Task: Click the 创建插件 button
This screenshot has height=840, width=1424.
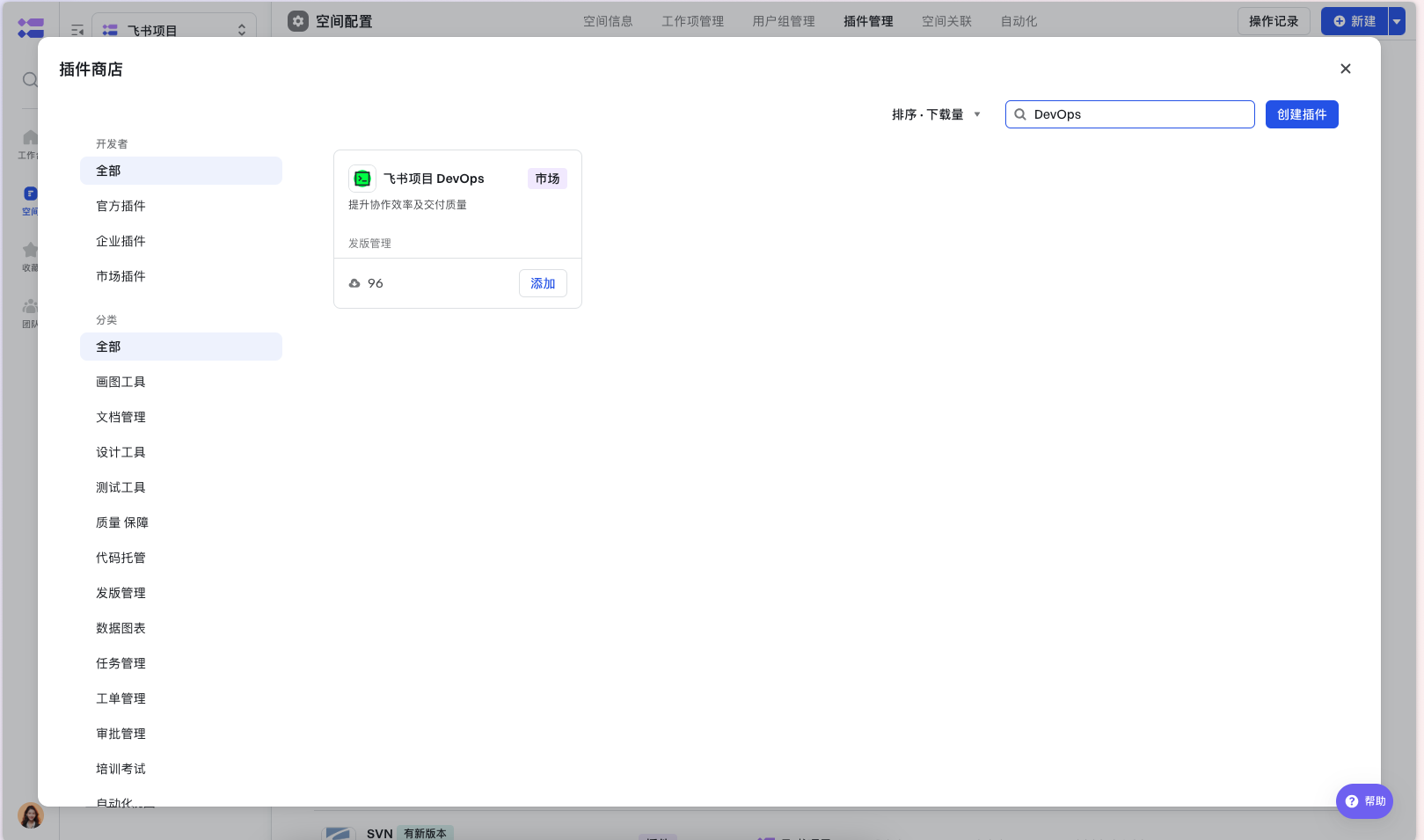Action: pyautogui.click(x=1302, y=114)
